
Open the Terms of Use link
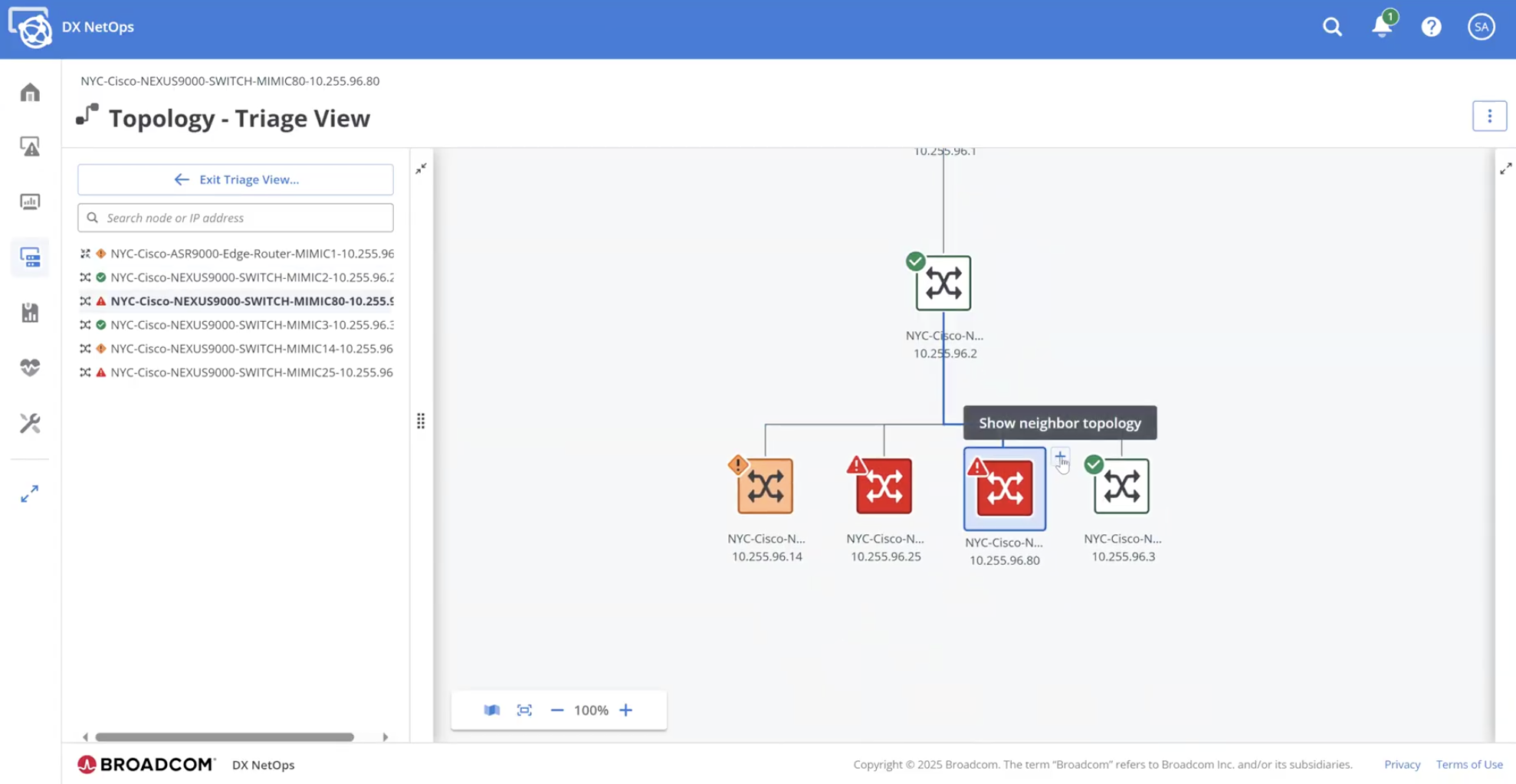tap(1468, 764)
